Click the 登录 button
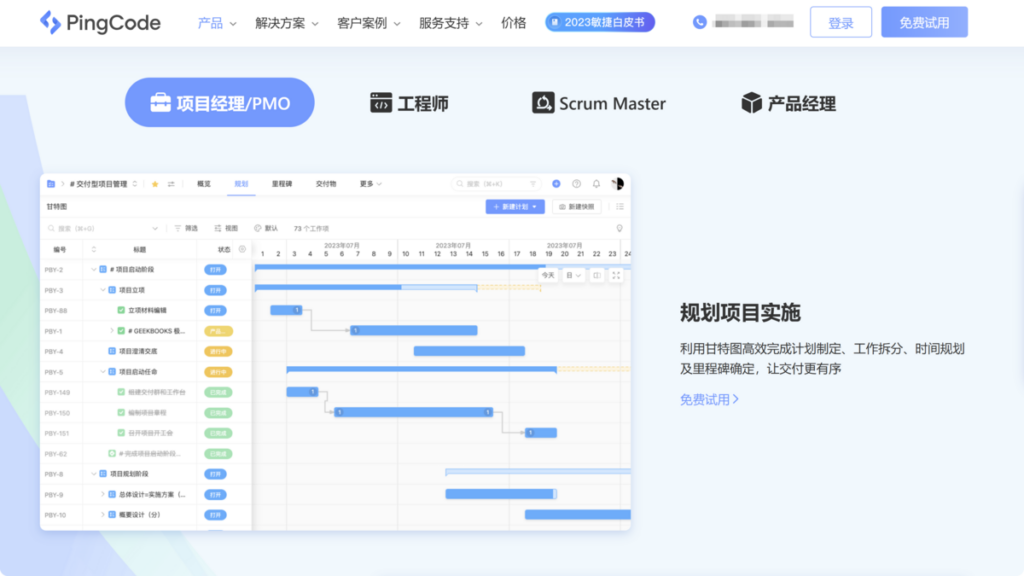1024x576 pixels. tap(840, 21)
